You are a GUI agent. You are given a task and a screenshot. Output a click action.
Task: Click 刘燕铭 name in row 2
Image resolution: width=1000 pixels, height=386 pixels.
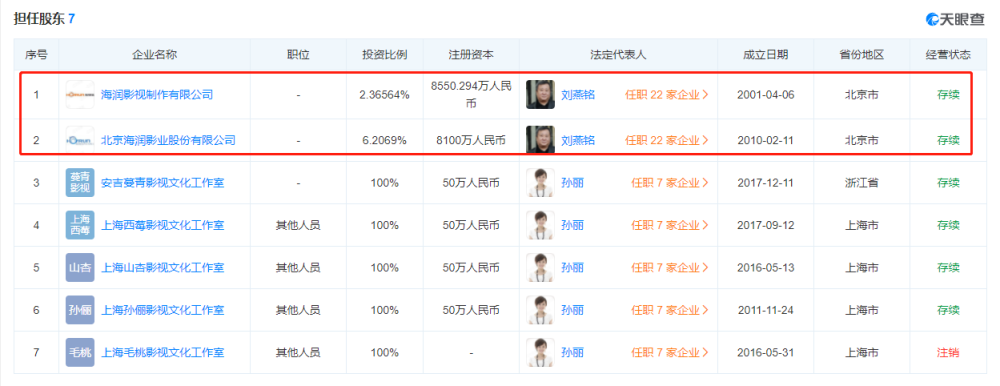click(x=578, y=140)
